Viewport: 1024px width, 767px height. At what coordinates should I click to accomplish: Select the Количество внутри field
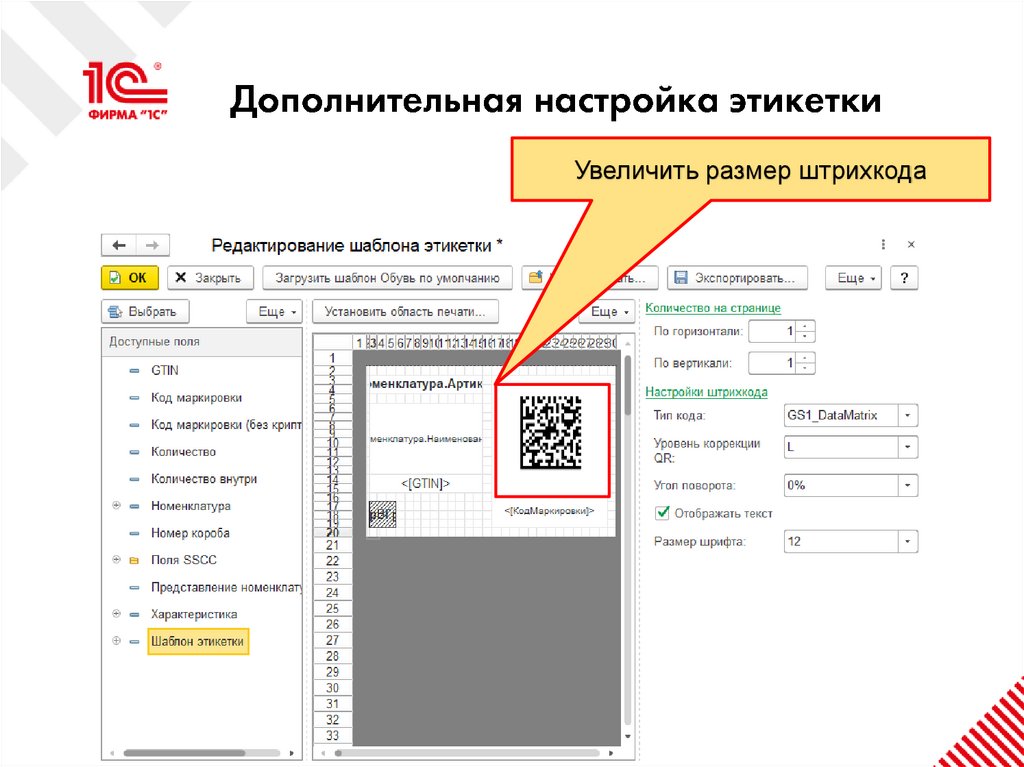point(204,479)
